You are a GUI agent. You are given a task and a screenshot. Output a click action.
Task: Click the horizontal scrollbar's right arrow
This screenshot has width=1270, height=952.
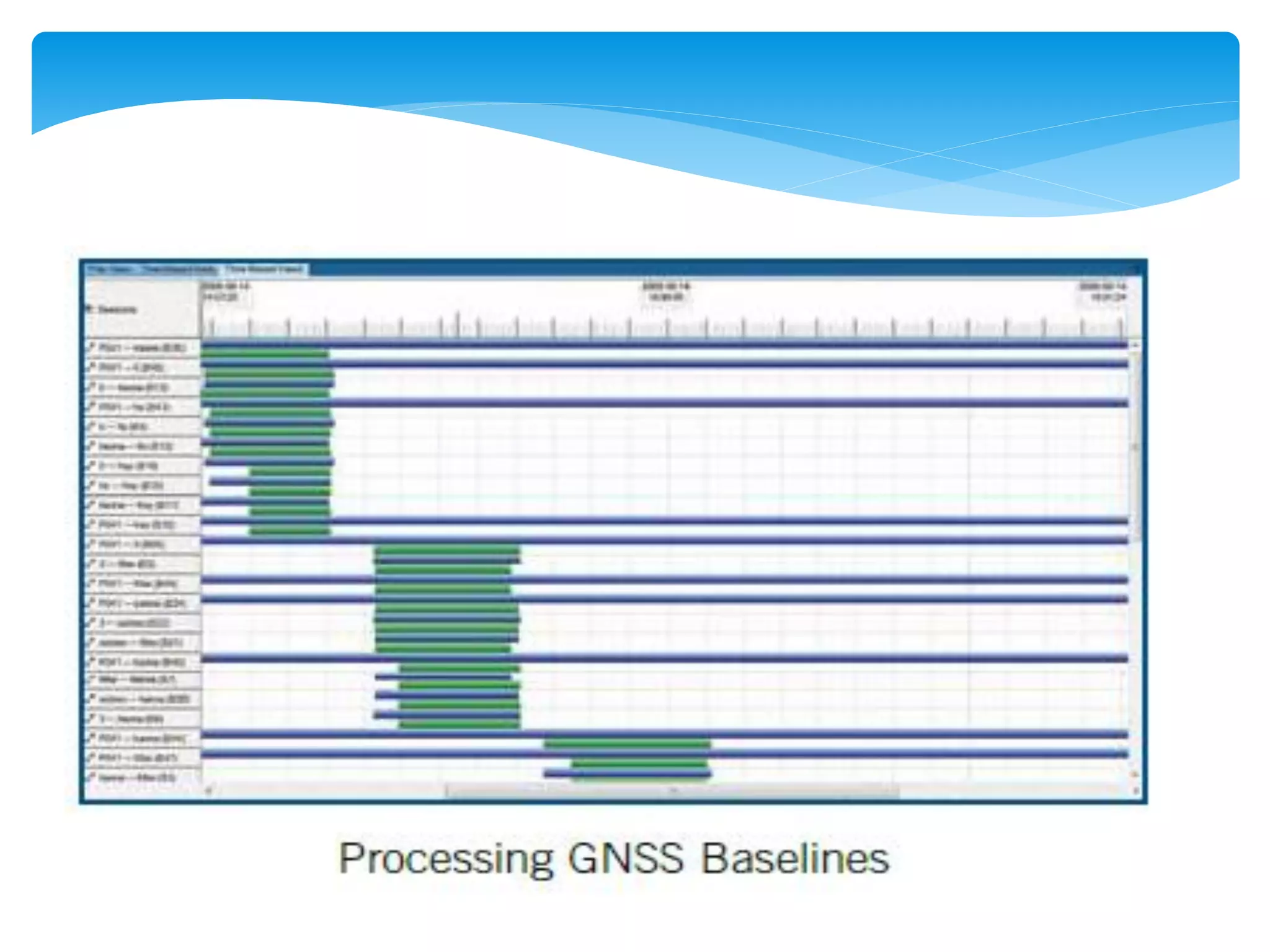point(1135,790)
